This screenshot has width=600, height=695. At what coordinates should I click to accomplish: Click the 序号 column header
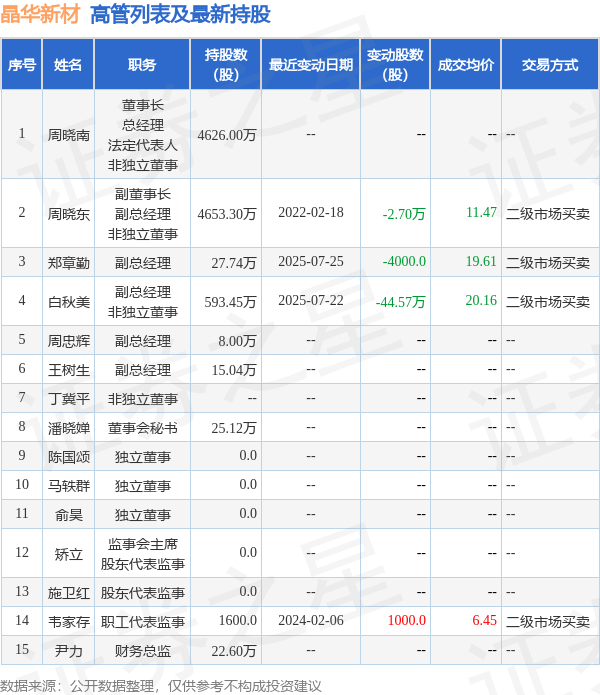click(x=22, y=65)
